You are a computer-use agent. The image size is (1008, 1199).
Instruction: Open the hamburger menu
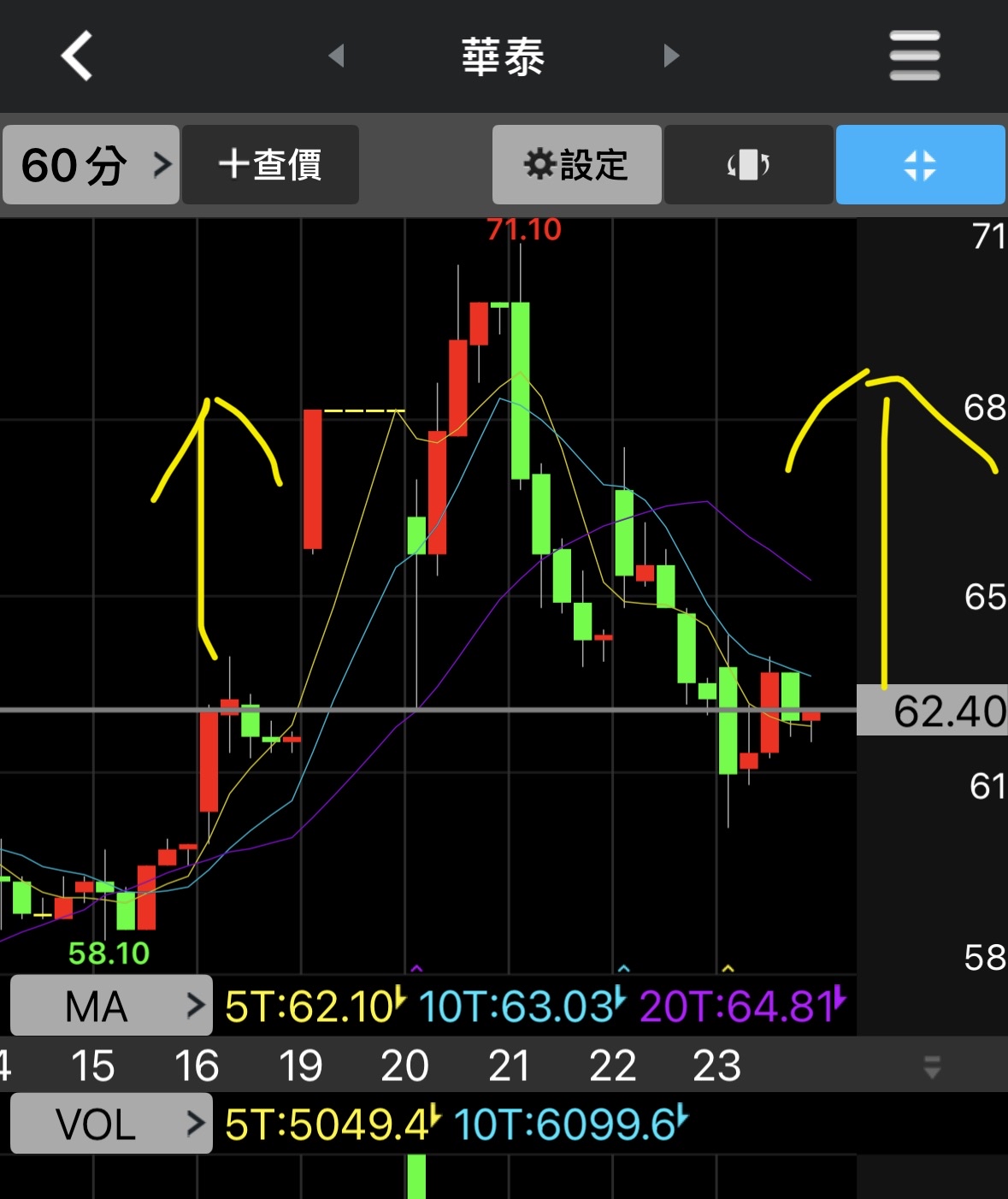pos(915,56)
